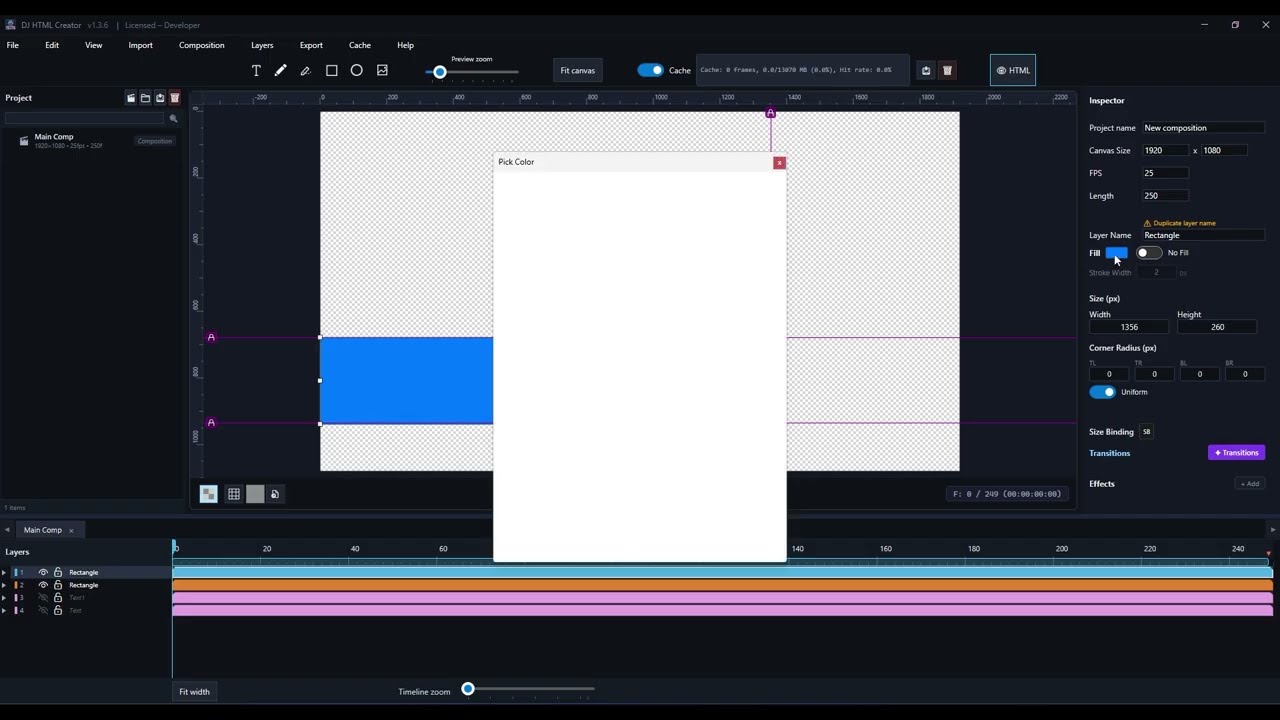Toggle the Cache switch off
Screen dimensions: 1280x720
[x=650, y=70]
